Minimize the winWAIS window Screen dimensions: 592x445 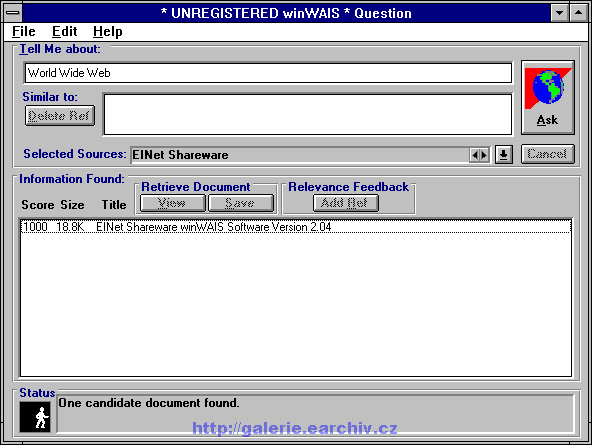click(x=560, y=13)
